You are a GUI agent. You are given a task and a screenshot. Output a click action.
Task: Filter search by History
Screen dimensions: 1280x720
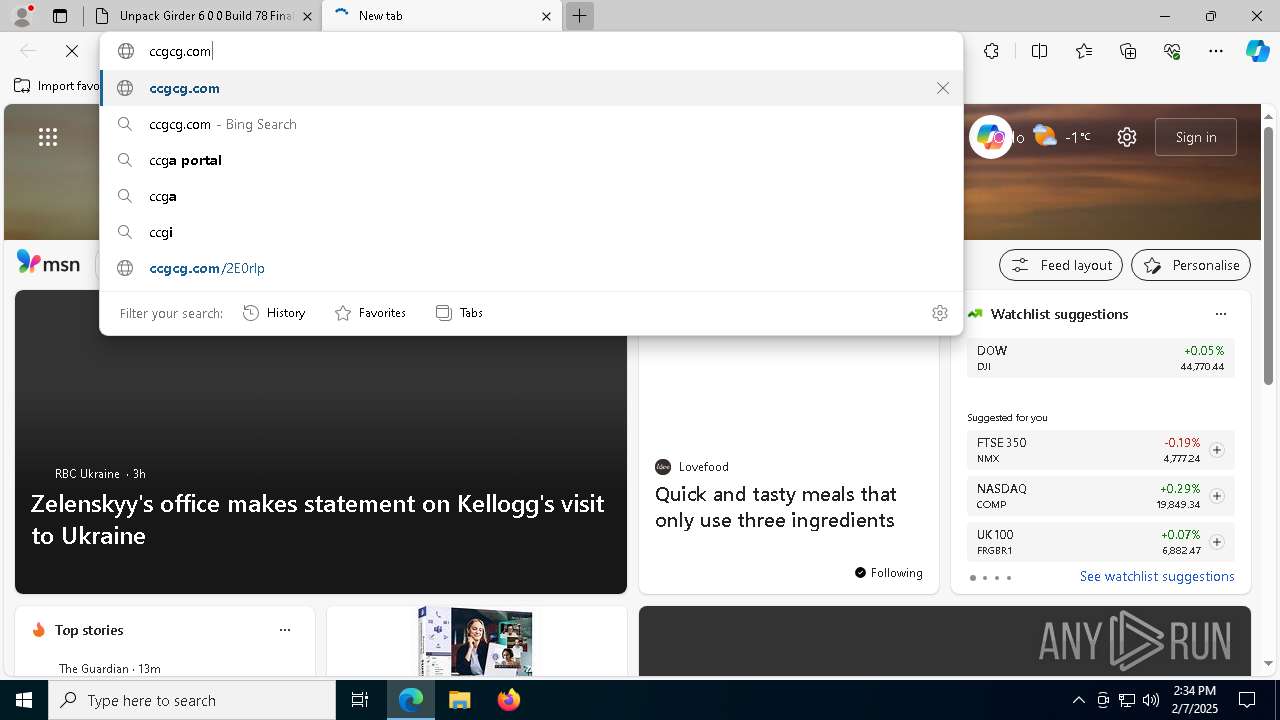(x=274, y=313)
